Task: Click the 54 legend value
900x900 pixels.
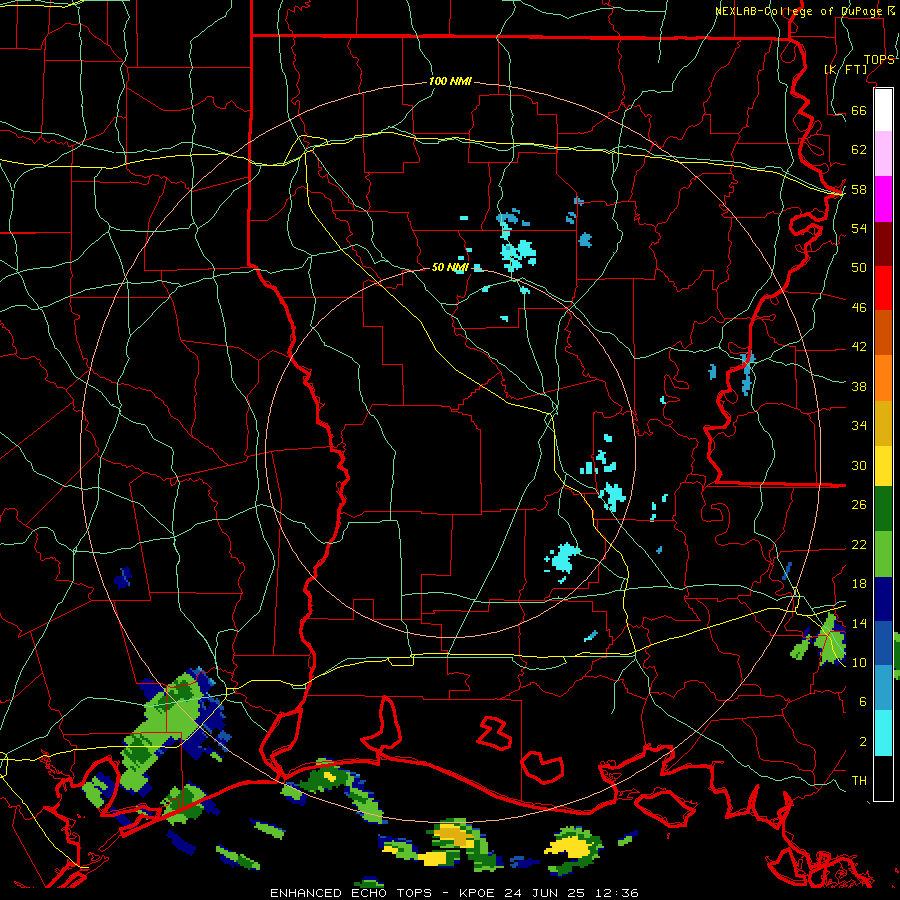Action: tap(859, 228)
